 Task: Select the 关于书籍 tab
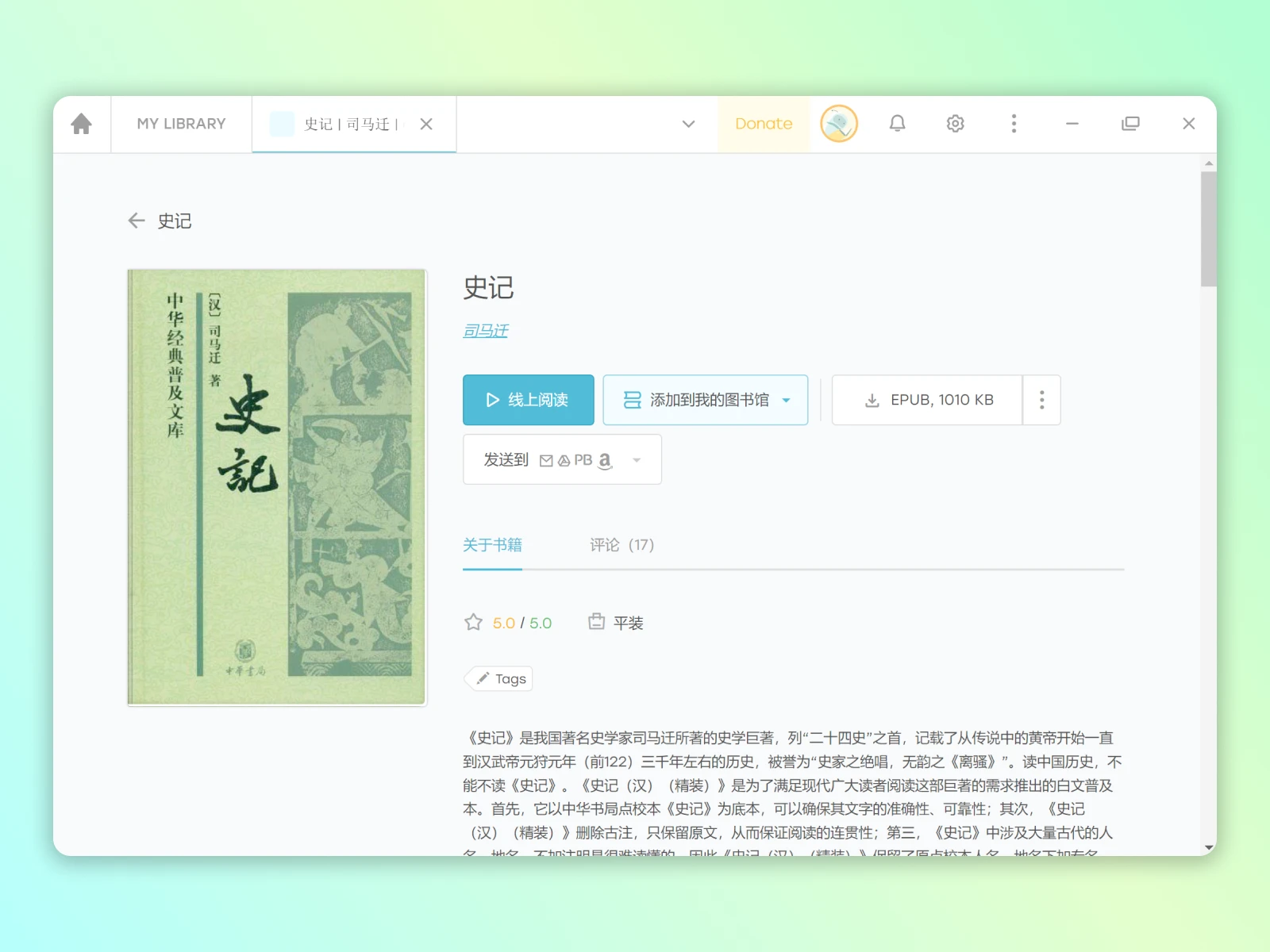492,545
